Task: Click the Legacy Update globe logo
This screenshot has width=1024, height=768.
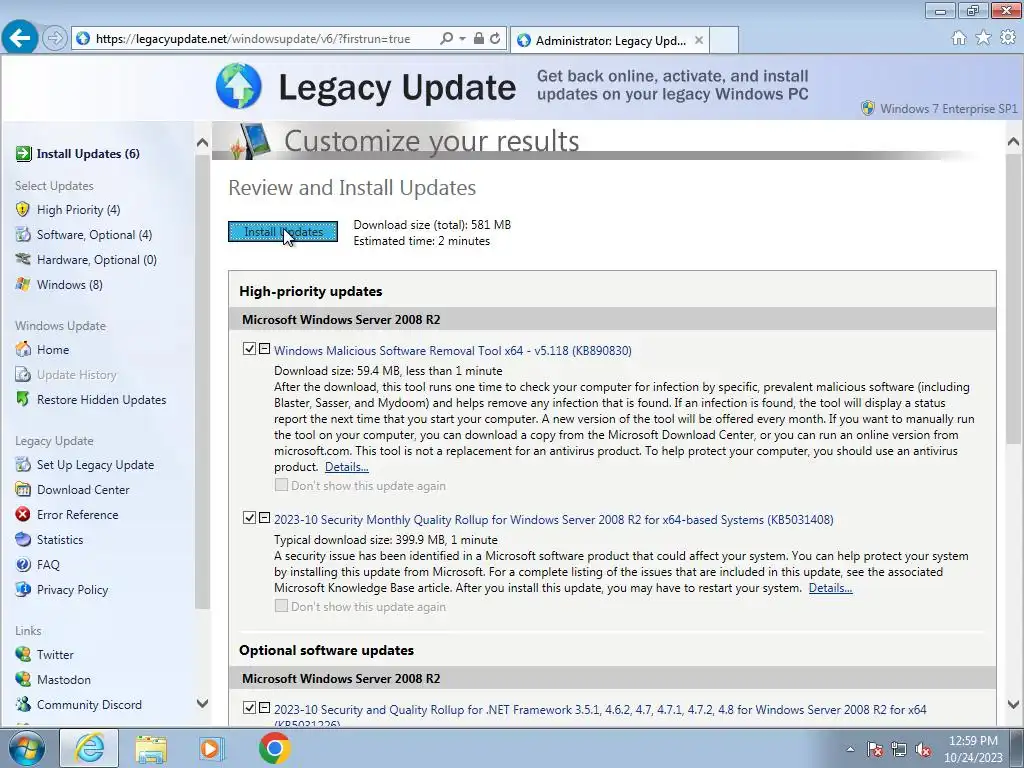Action: 239,86
